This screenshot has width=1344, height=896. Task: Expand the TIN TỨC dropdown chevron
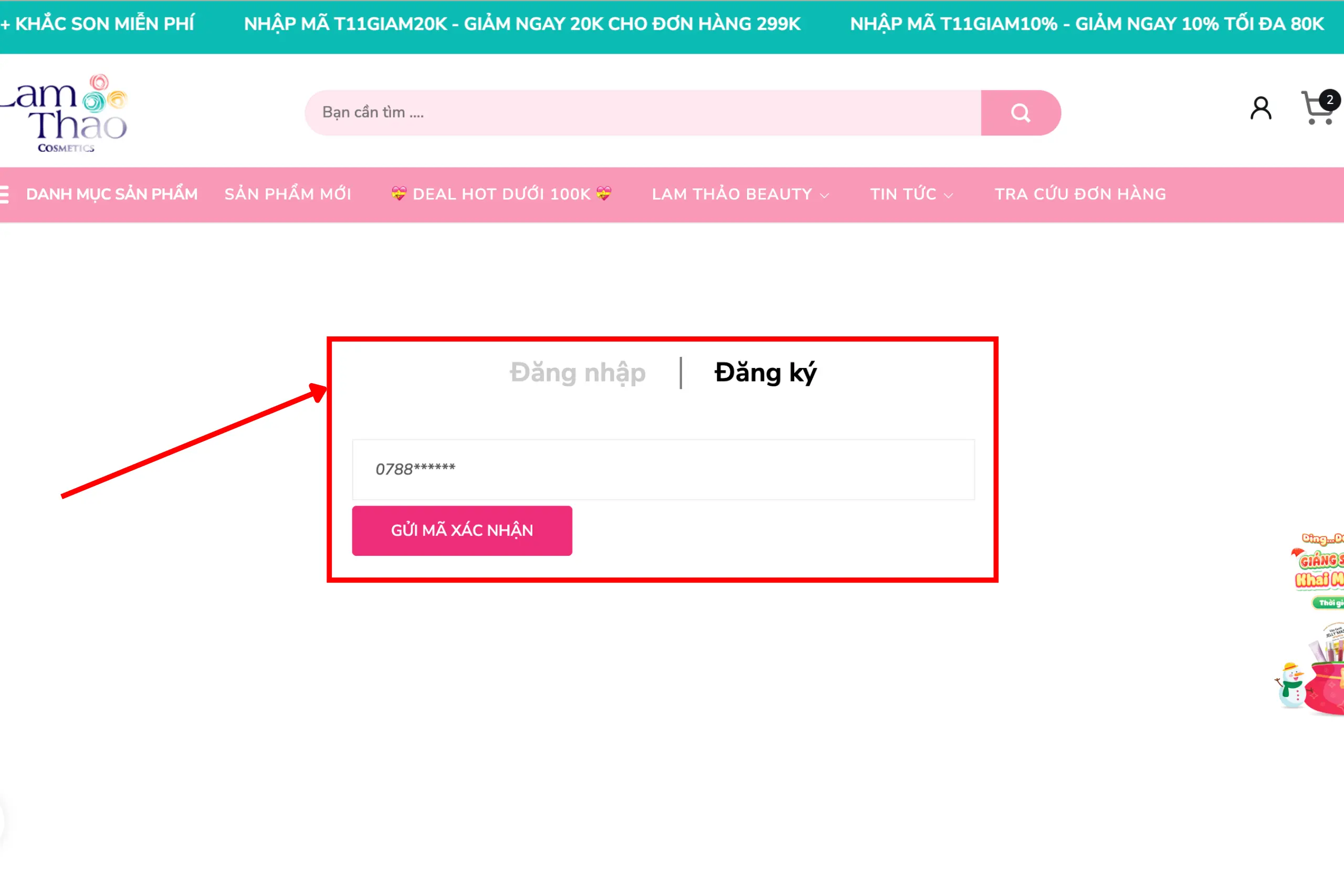(949, 195)
